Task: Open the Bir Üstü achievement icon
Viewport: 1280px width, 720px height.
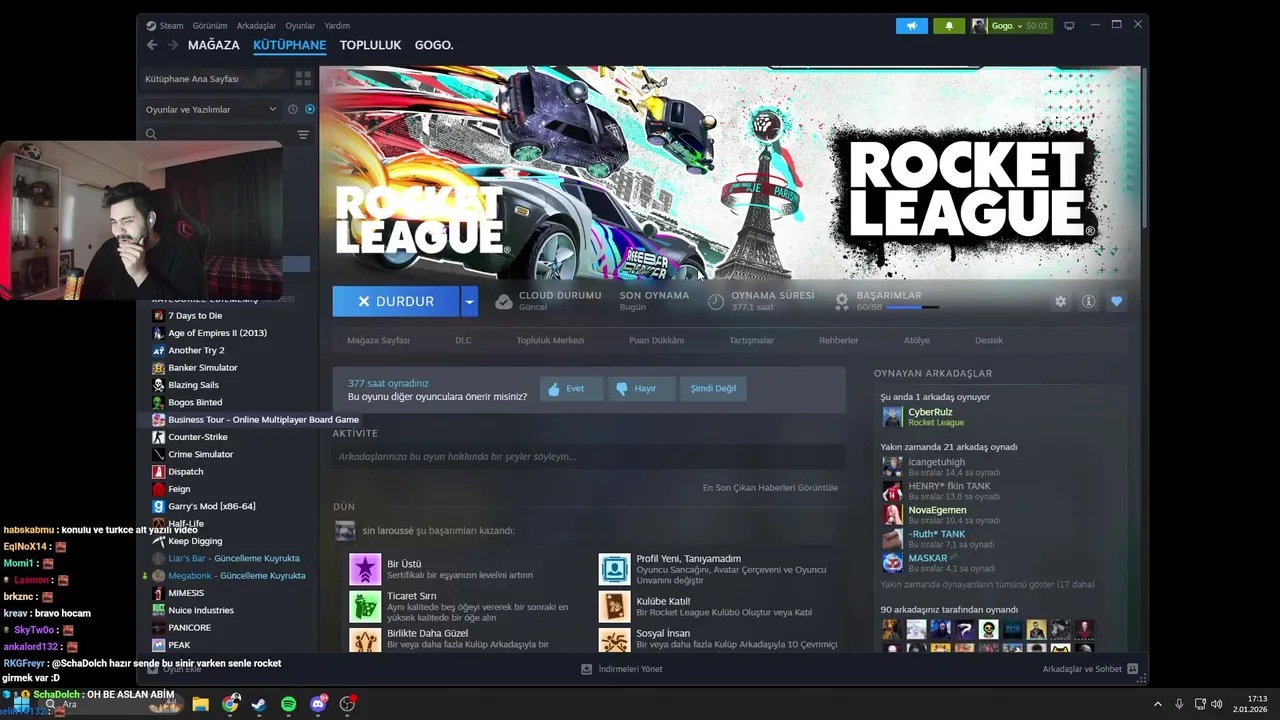Action: tap(365, 569)
